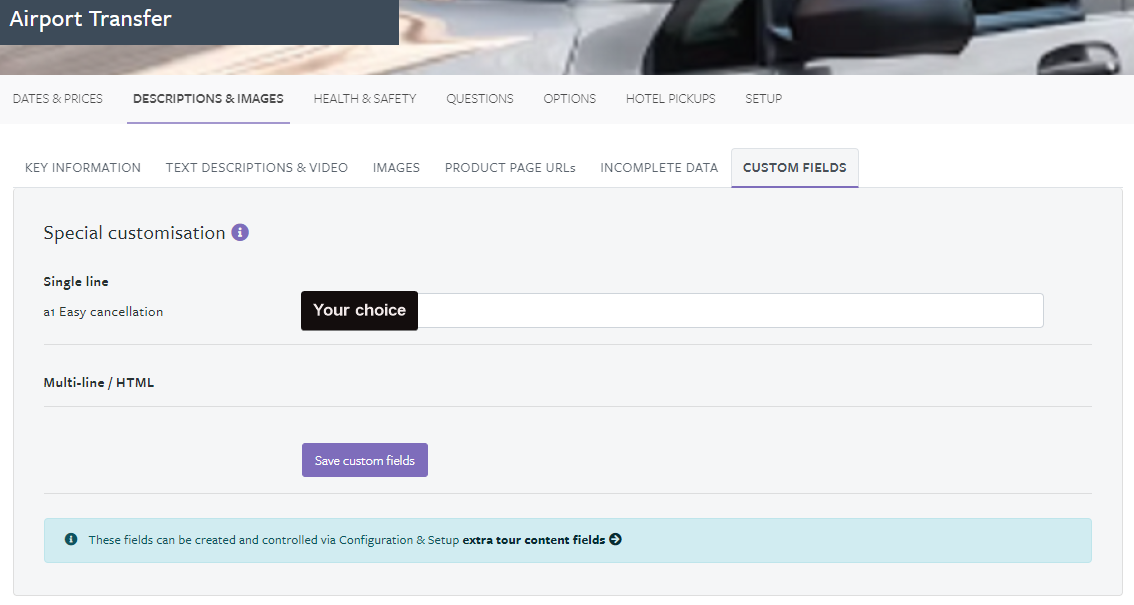Switch to the IMAGES sub-tab
This screenshot has height=605, width=1134.
coord(396,167)
